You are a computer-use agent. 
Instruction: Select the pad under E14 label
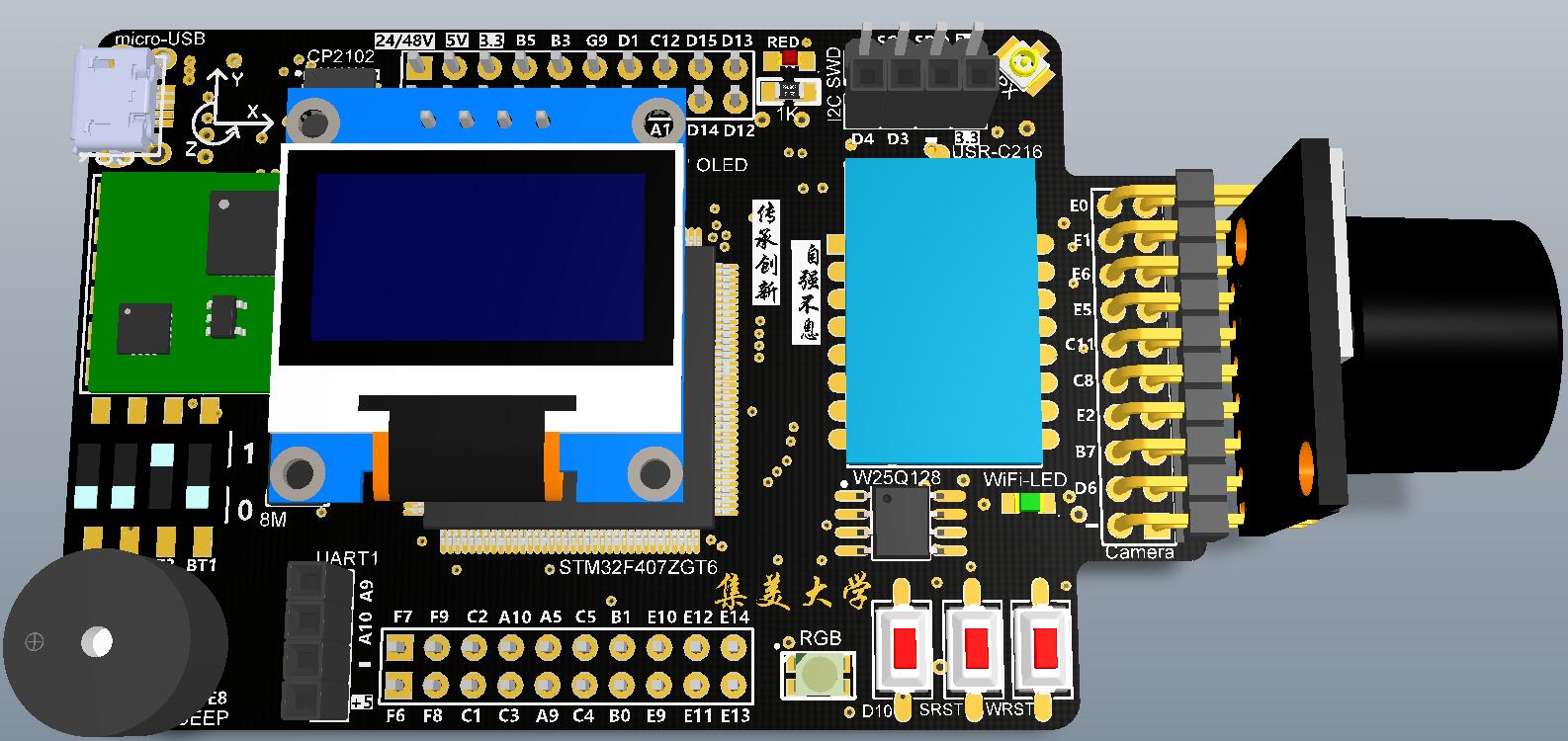(x=734, y=648)
